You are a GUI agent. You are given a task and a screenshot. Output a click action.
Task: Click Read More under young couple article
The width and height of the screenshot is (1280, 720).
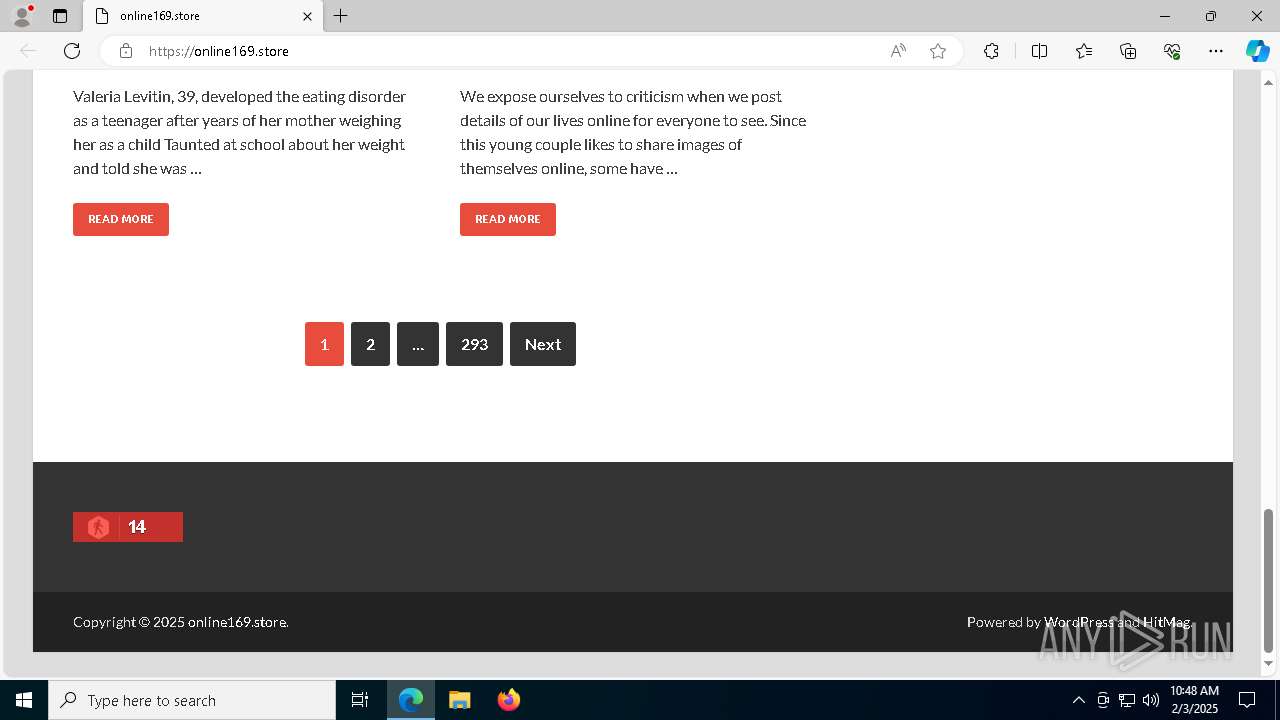click(x=508, y=219)
